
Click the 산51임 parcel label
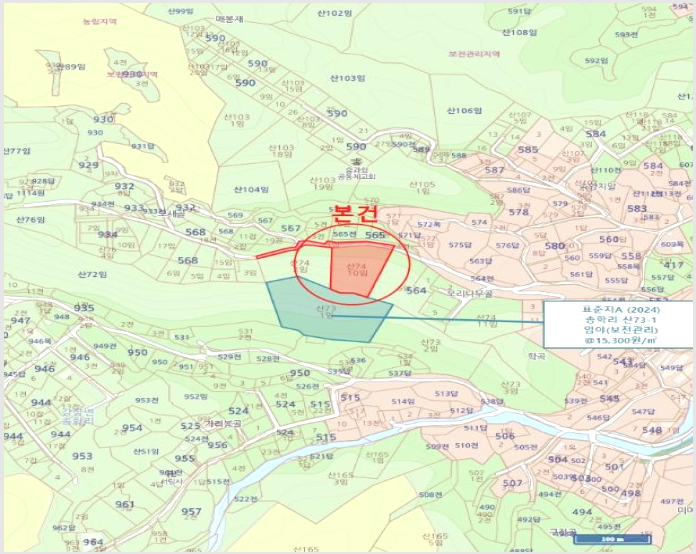[146, 451]
